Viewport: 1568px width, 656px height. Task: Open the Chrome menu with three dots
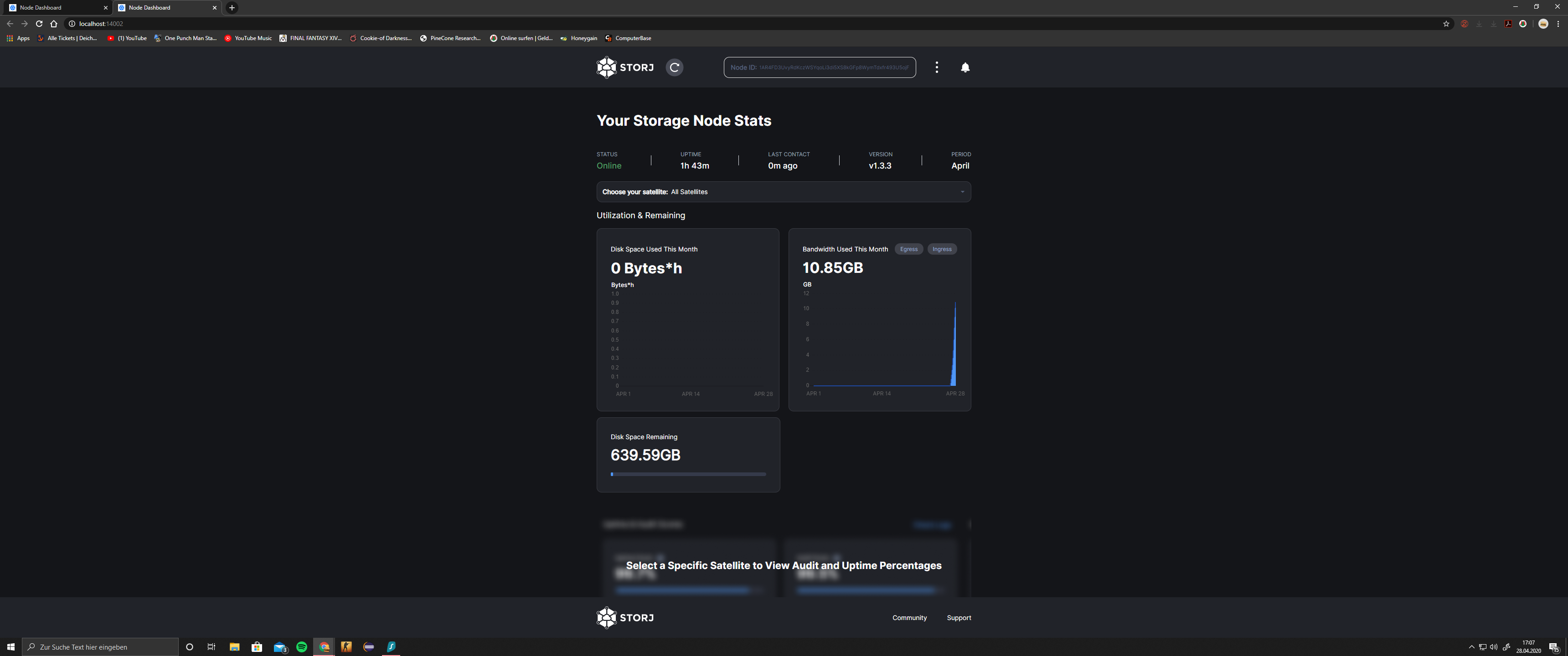(x=1558, y=24)
